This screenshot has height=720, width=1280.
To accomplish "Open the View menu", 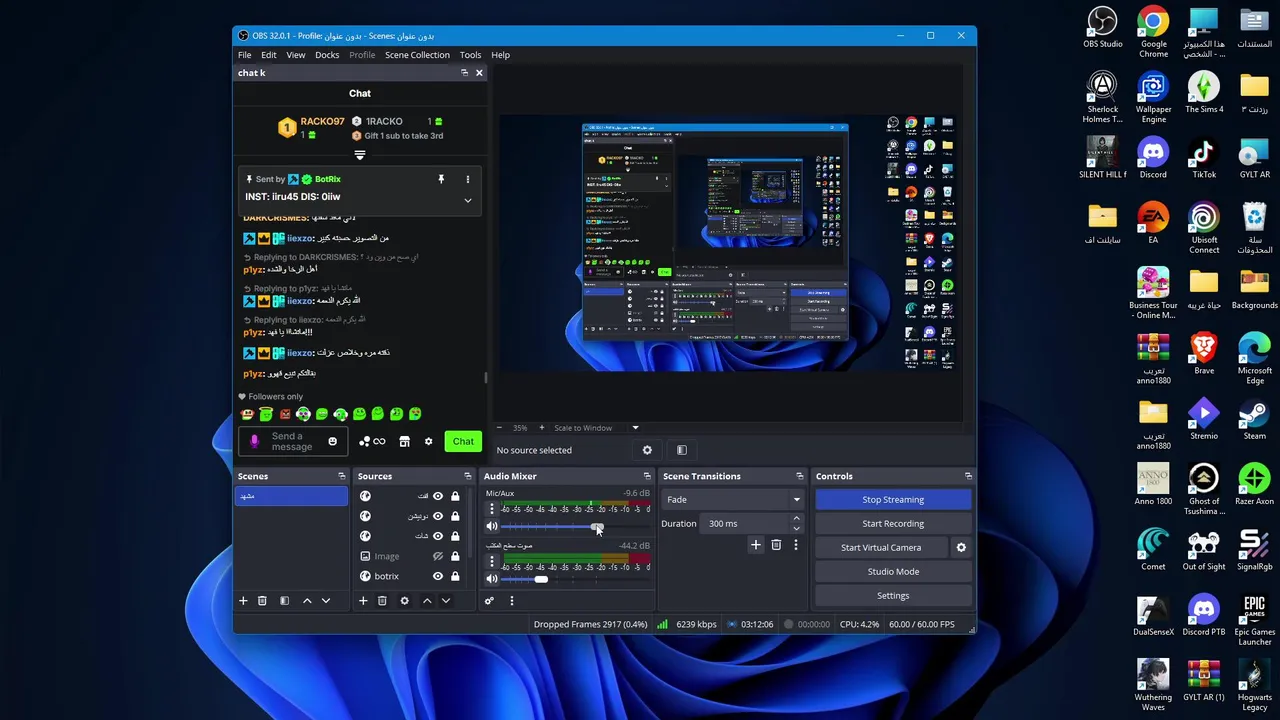I will tap(296, 55).
